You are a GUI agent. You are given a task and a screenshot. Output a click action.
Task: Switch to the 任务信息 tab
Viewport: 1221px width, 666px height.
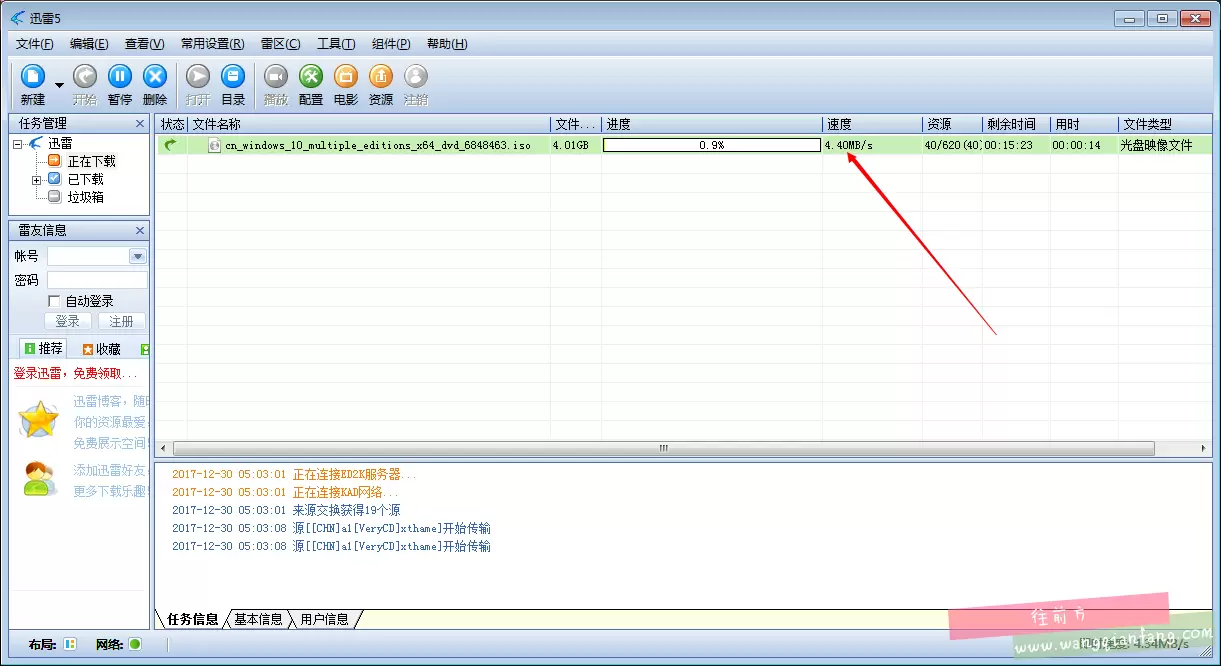pyautogui.click(x=192, y=619)
